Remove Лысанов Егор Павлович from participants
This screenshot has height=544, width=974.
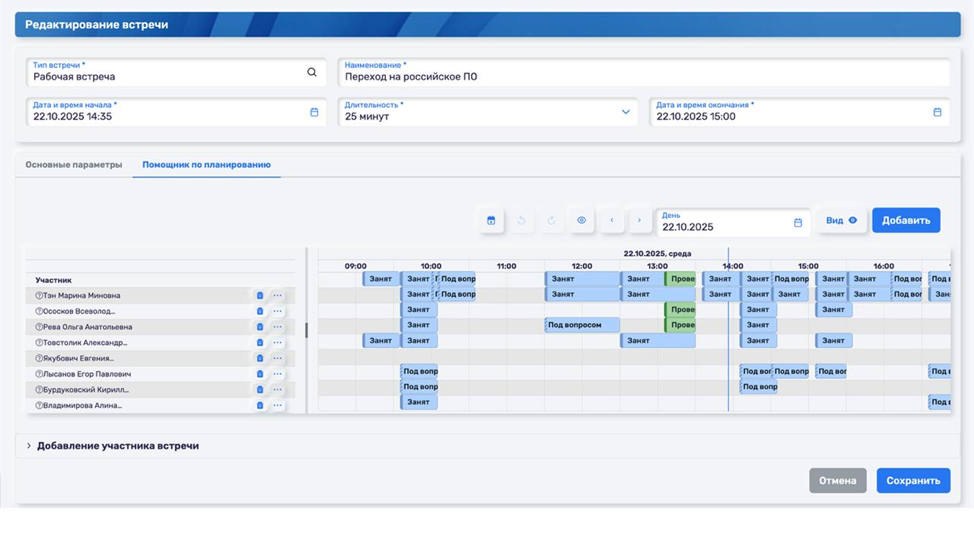pyautogui.click(x=260, y=374)
